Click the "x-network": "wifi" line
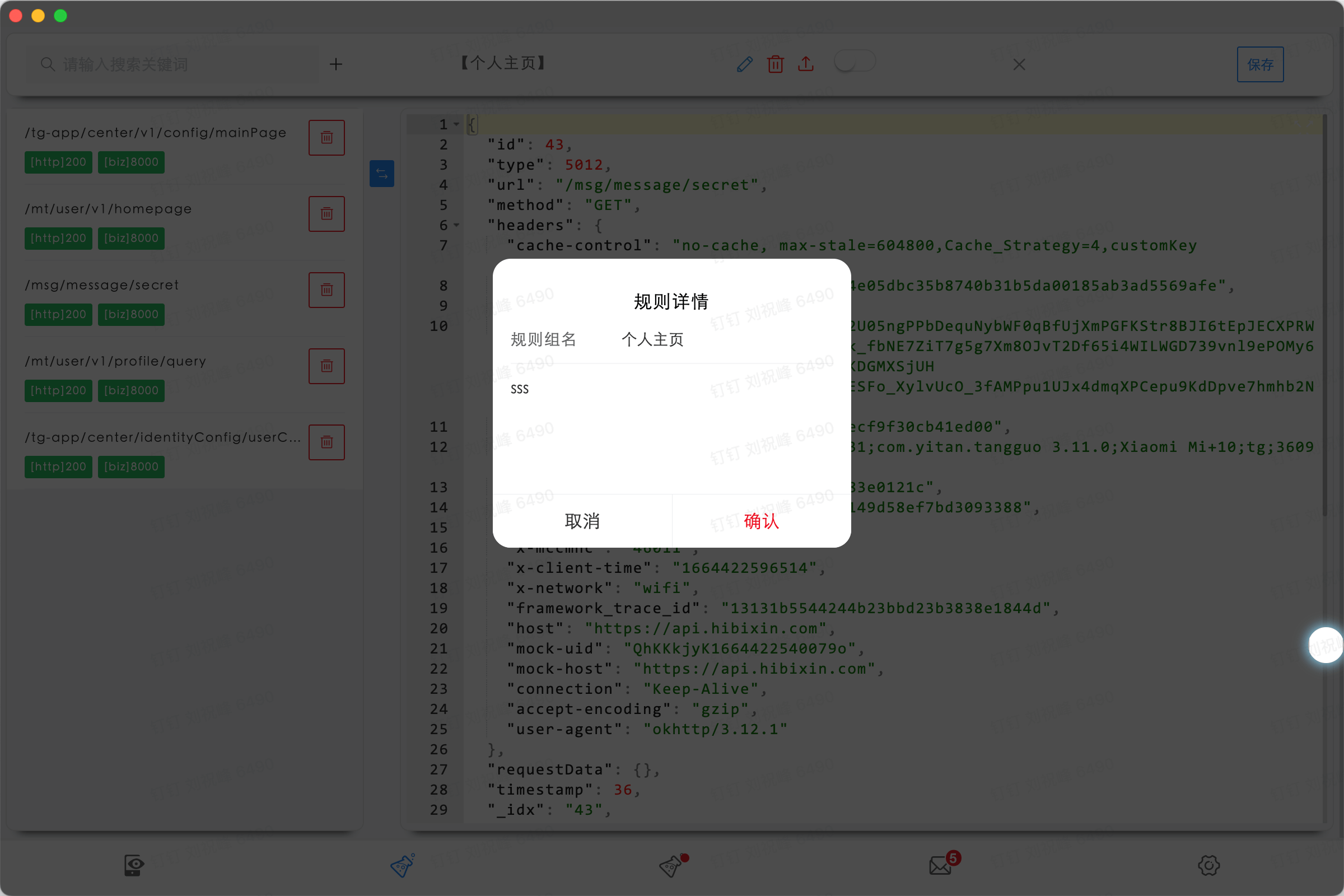Image resolution: width=1344 pixels, height=896 pixels. tap(603, 588)
